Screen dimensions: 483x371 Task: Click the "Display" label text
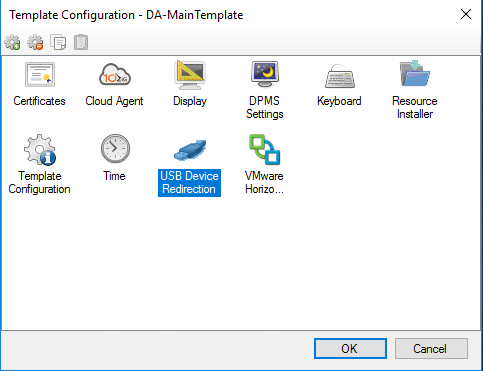point(190,101)
